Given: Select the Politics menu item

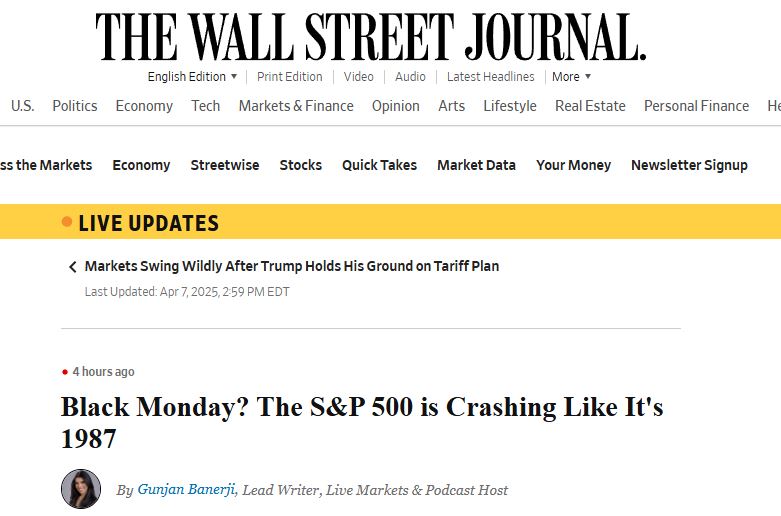Looking at the screenshot, I should tap(75, 106).
